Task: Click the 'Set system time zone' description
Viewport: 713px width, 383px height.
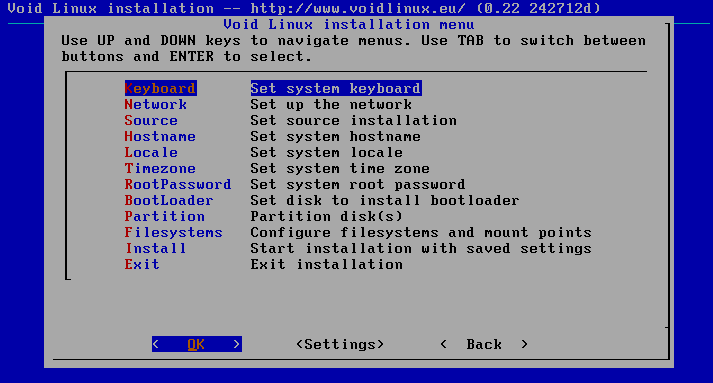Action: point(340,168)
